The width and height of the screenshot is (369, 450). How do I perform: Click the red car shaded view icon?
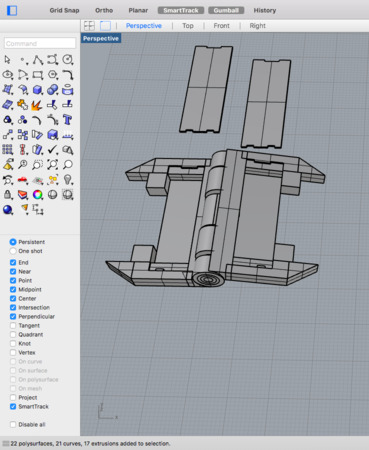click(x=23, y=180)
